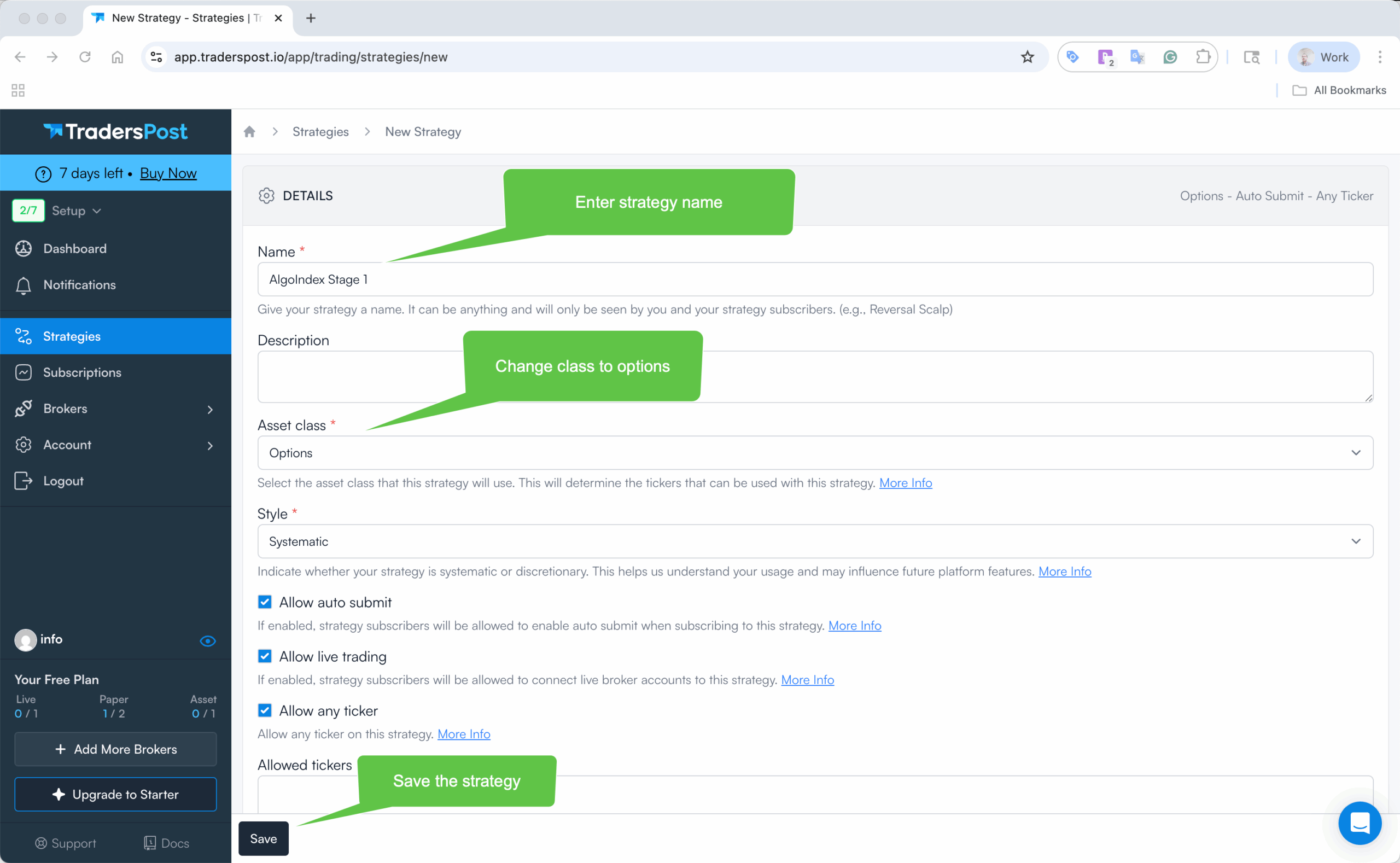
Task: Open the chat support bubble icon
Action: [1360, 823]
